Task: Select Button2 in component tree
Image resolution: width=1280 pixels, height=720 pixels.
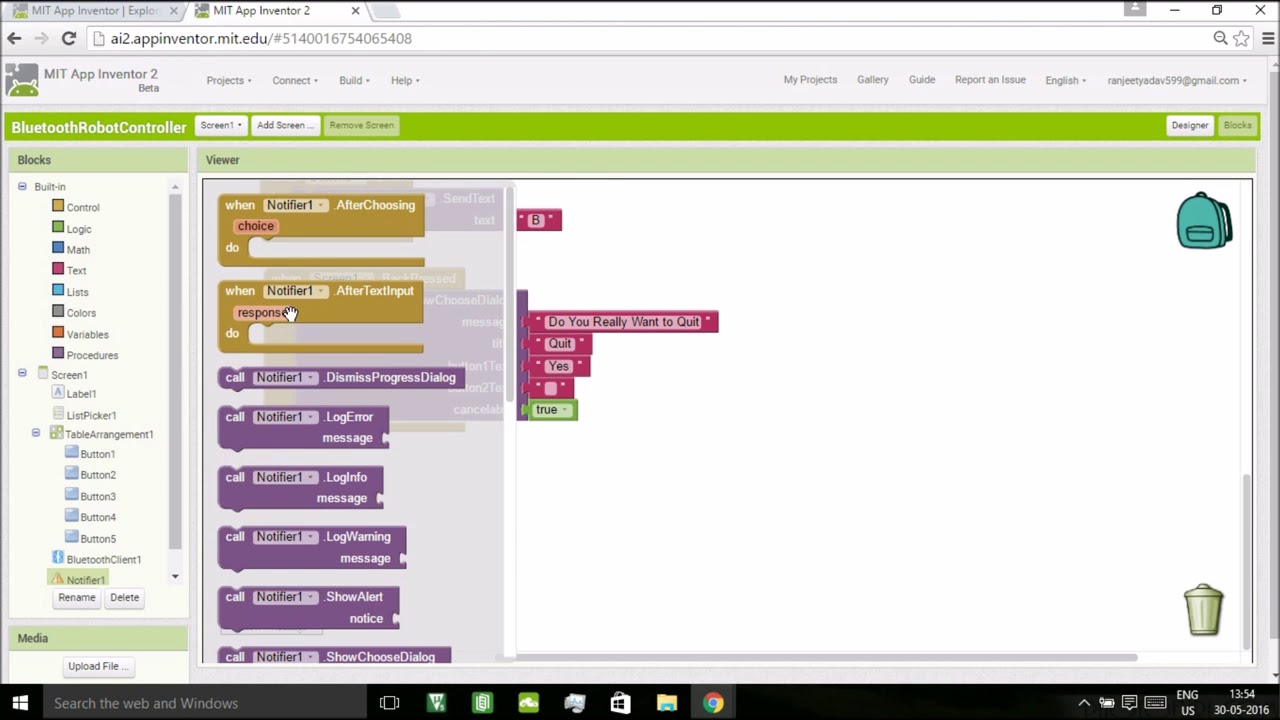Action: click(97, 475)
